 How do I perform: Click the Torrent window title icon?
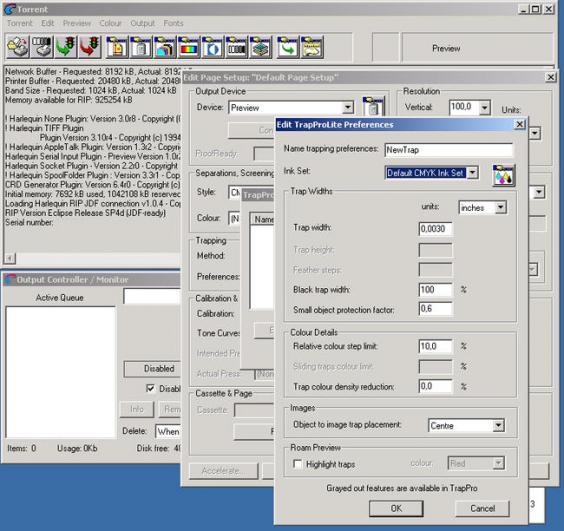(x=10, y=9)
